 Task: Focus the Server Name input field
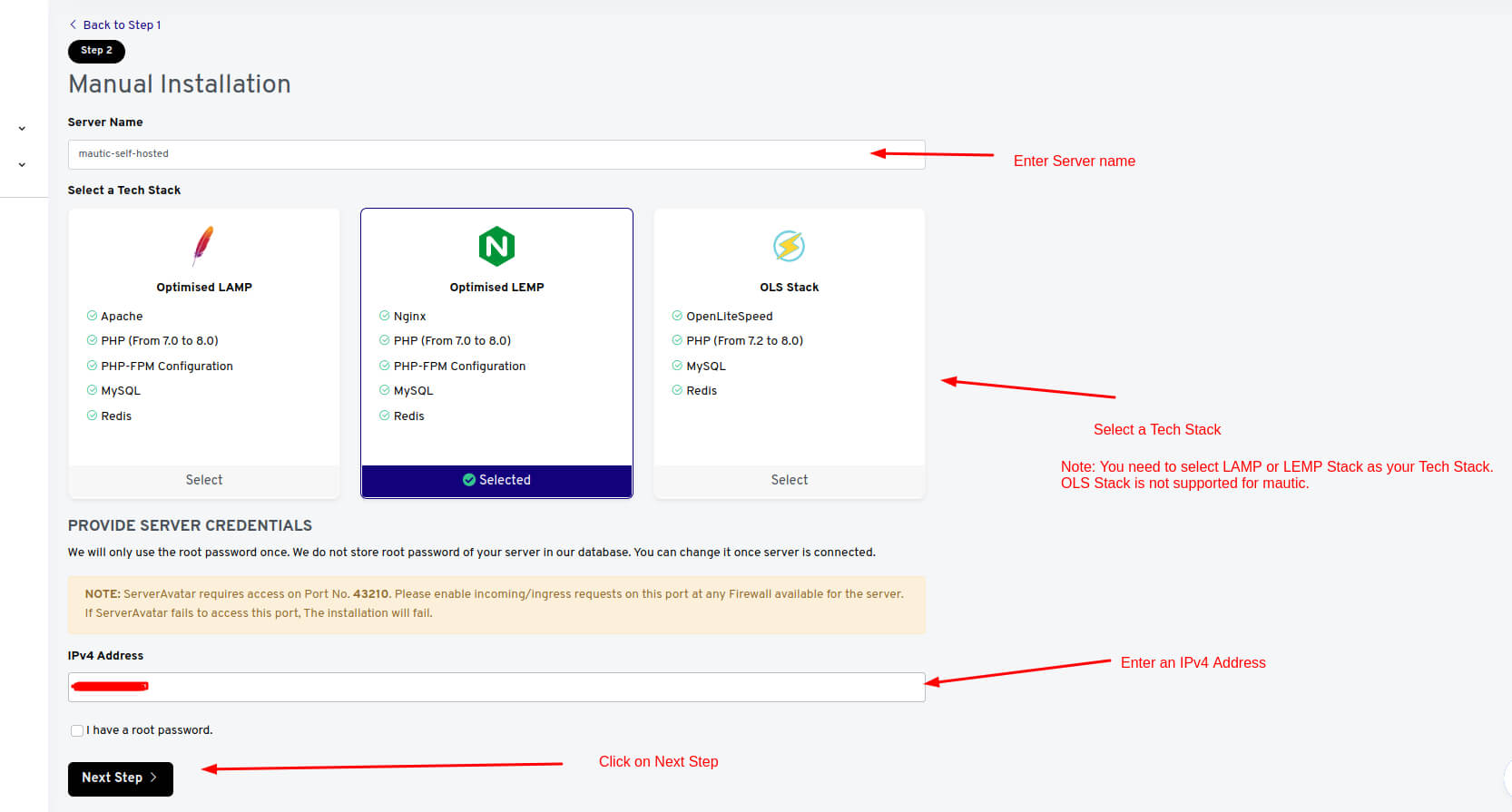pos(496,154)
